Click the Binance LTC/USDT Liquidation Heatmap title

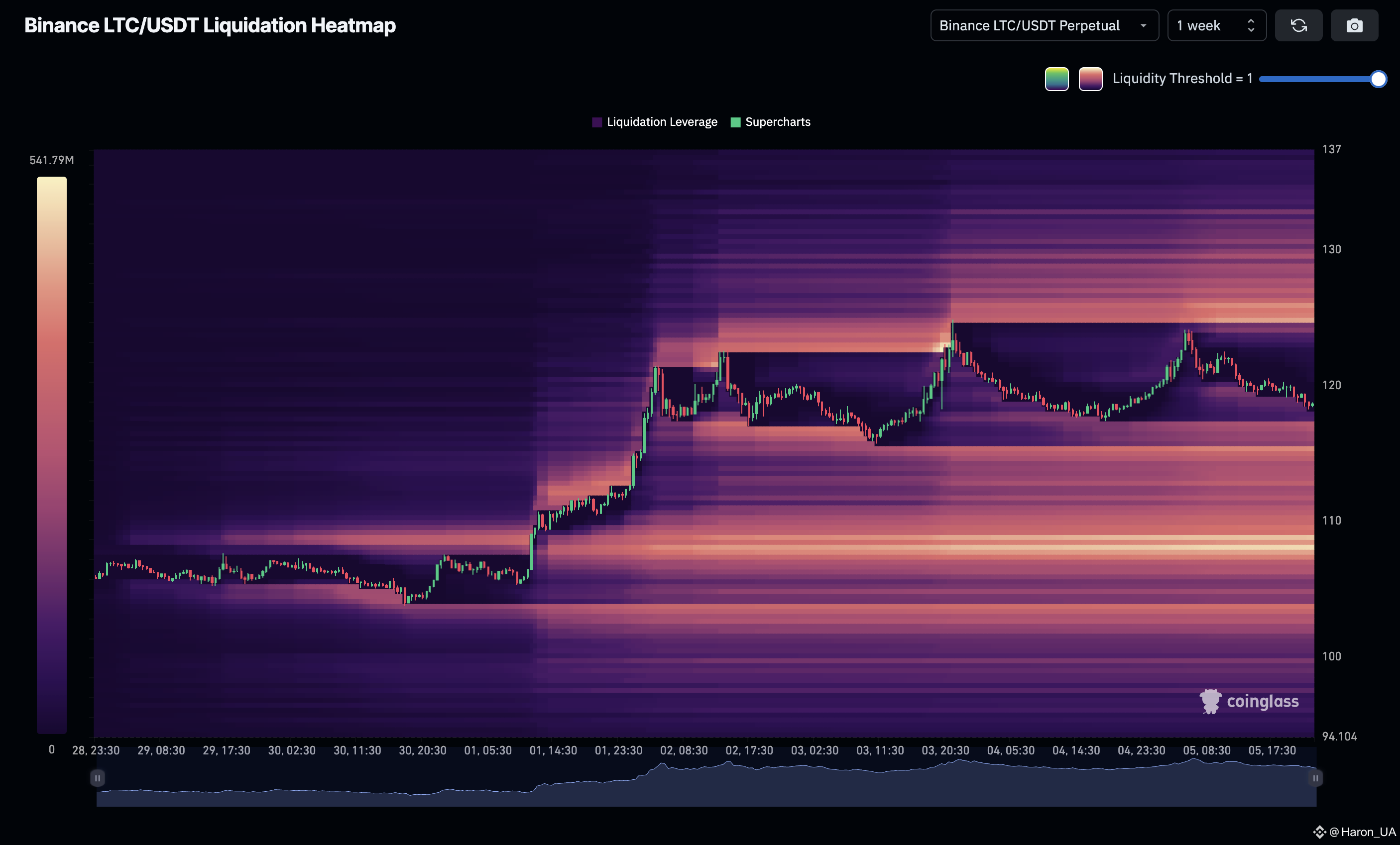click(x=210, y=25)
